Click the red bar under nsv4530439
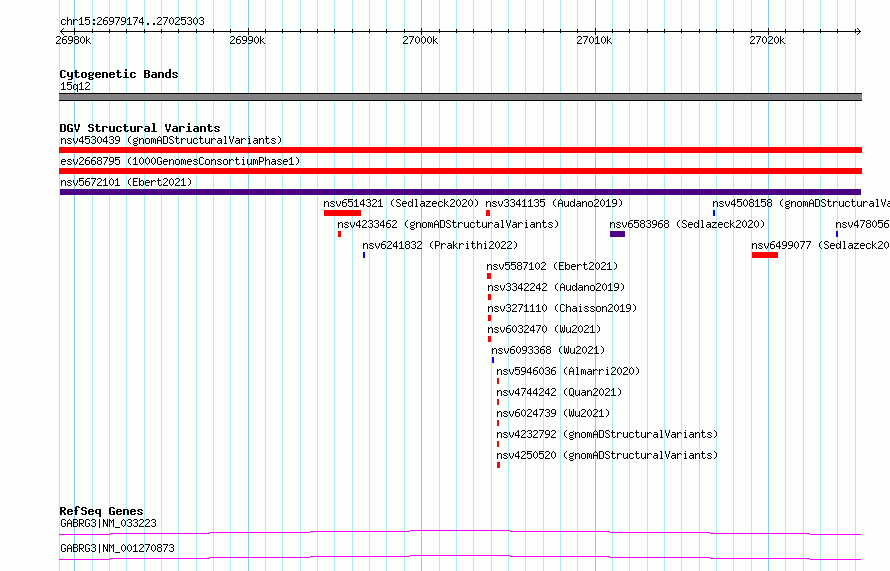The width and height of the screenshot is (890, 571). 460,150
